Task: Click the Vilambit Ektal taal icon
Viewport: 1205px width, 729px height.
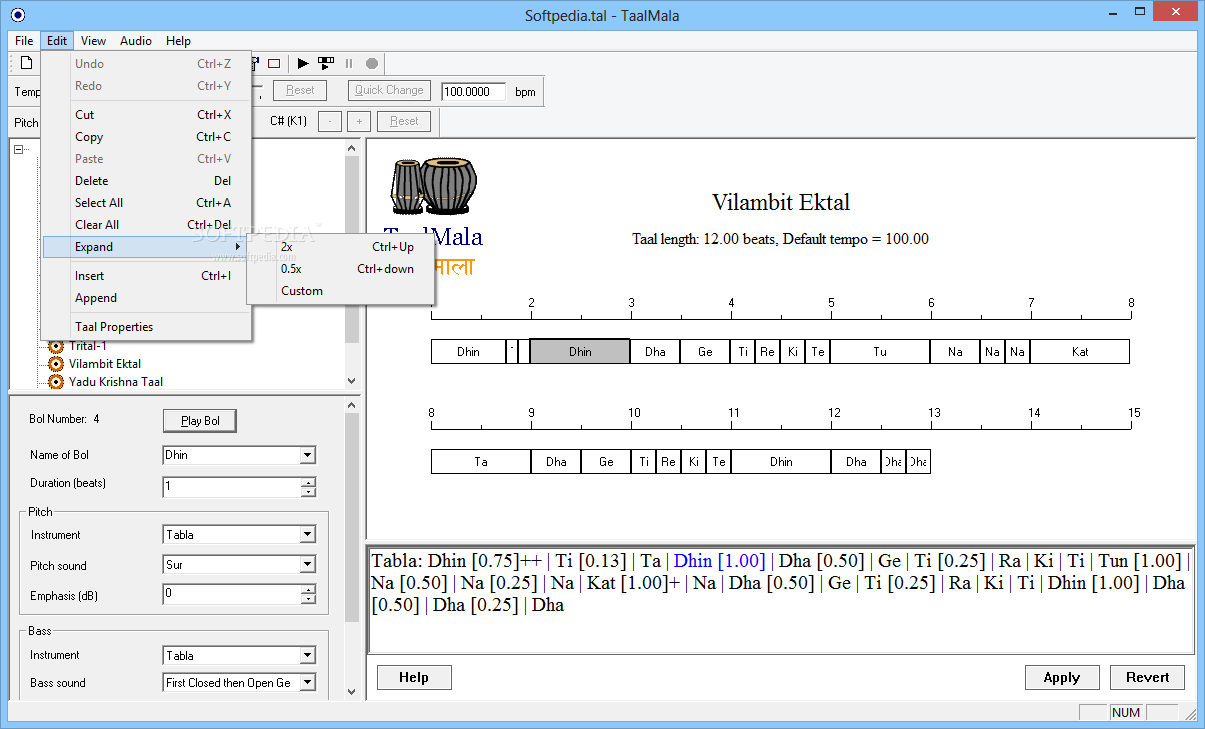Action: (56, 364)
